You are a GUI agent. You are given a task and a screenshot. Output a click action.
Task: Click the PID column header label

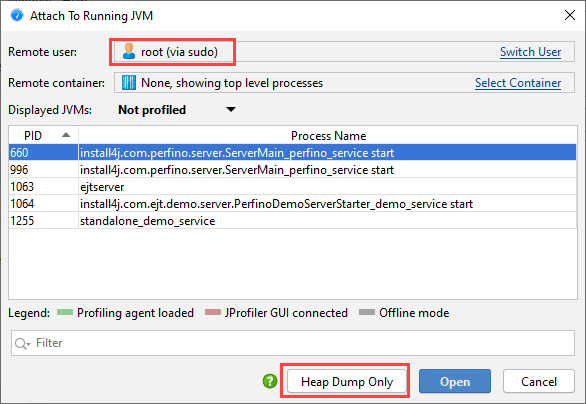33,135
